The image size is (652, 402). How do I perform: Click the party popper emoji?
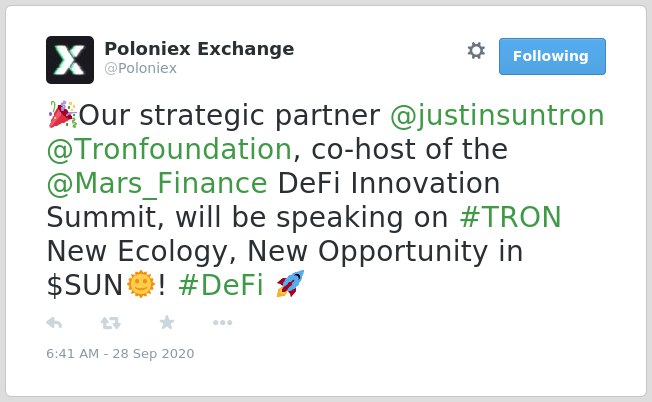(x=62, y=114)
